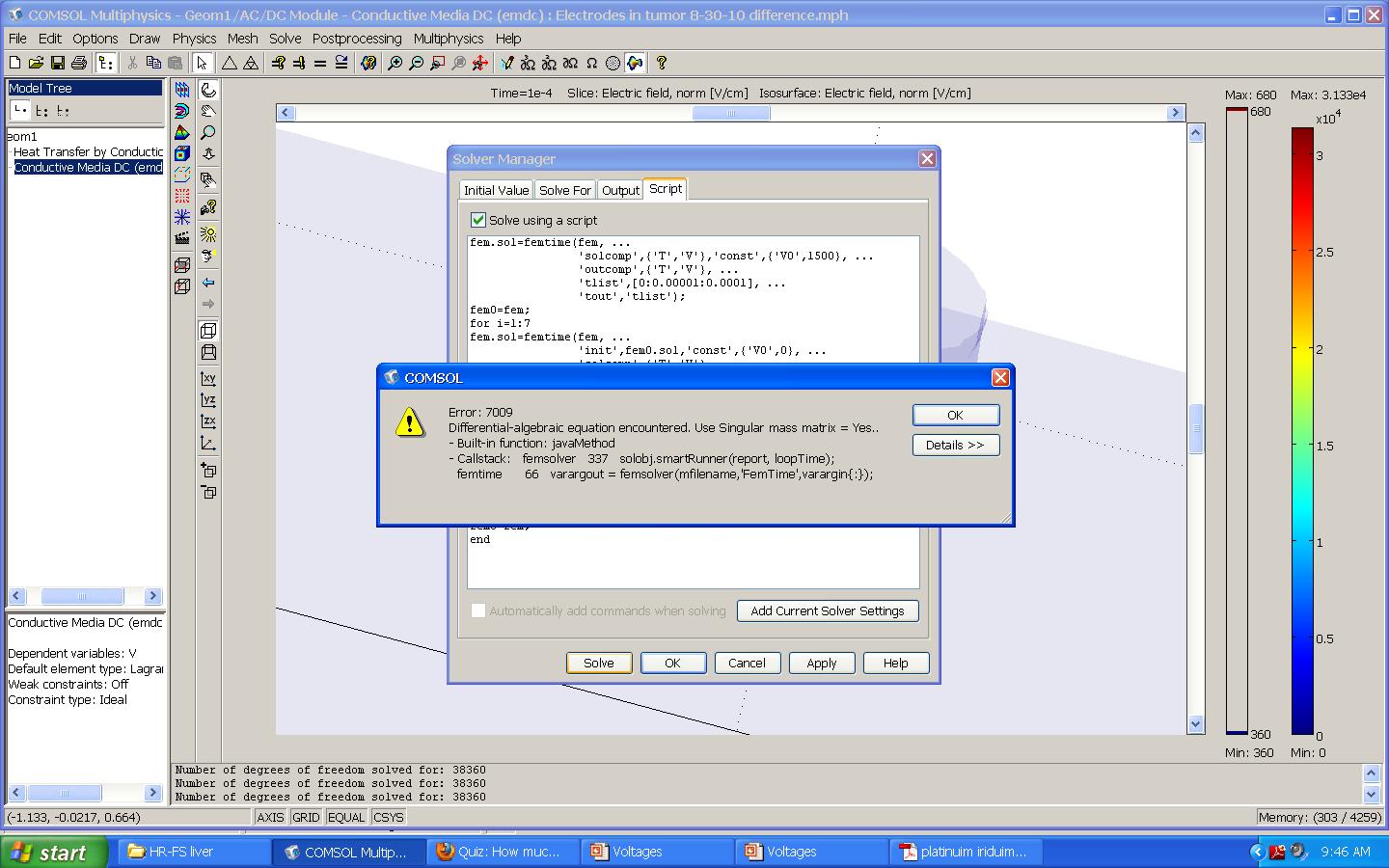Screen dimensions: 1389x868
Task: Open the Multiphysics menu
Action: pyautogui.click(x=449, y=39)
